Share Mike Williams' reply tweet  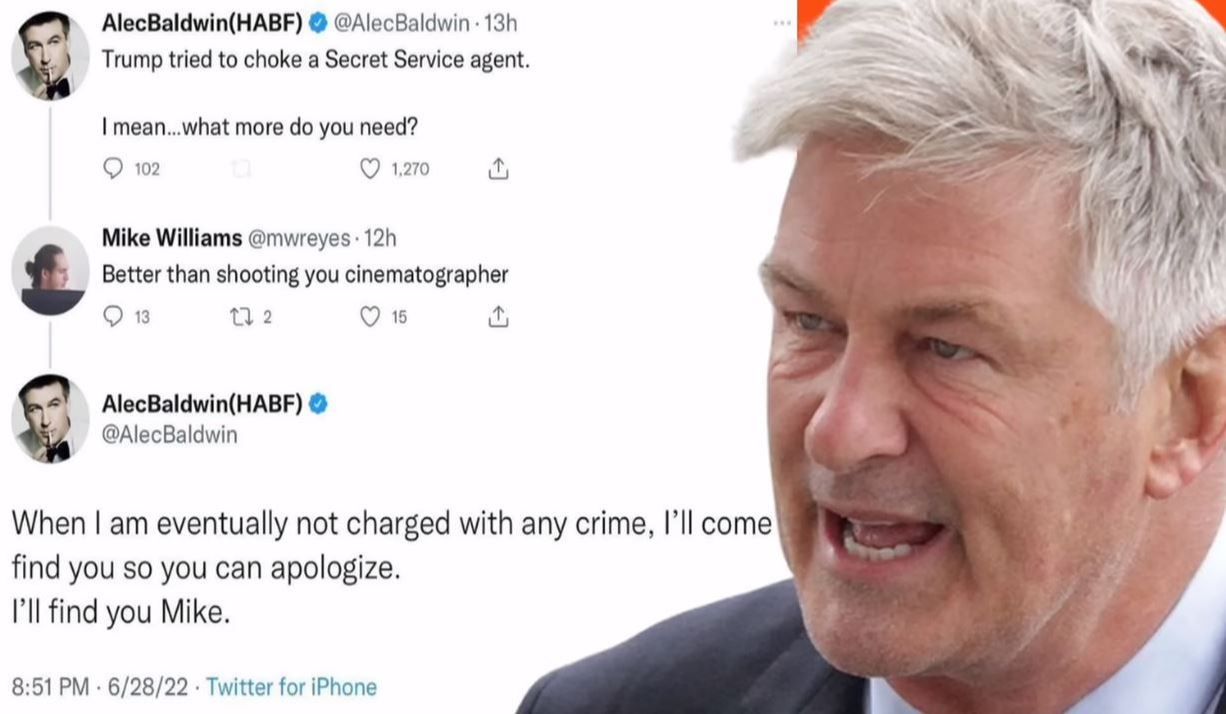click(498, 318)
